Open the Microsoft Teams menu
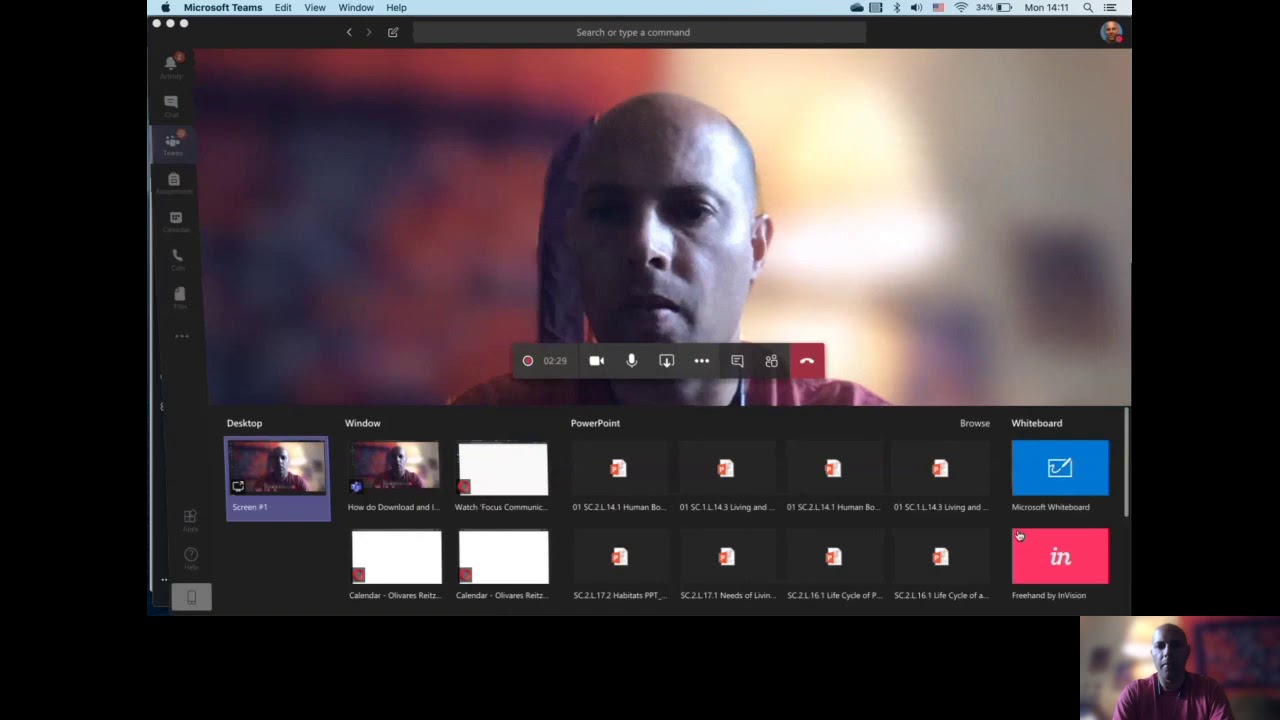 coord(223,7)
